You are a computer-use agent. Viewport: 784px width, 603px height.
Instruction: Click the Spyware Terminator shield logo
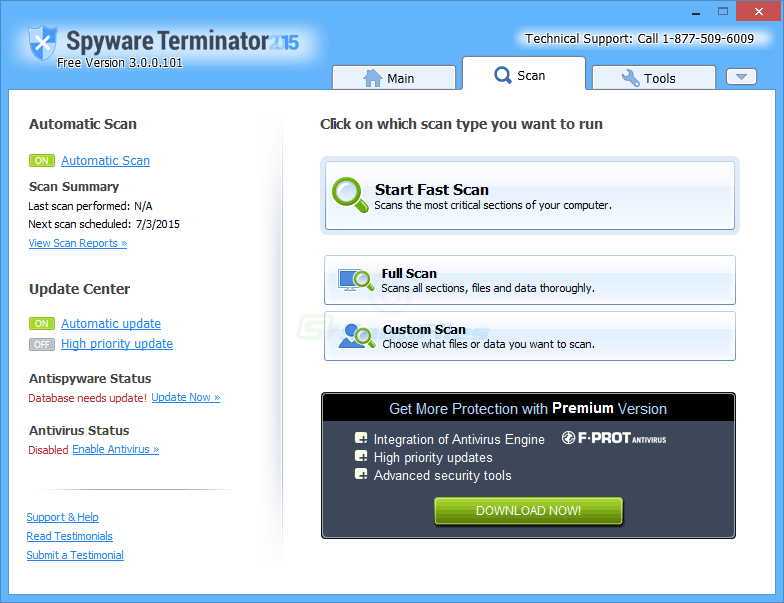[x=42, y=43]
